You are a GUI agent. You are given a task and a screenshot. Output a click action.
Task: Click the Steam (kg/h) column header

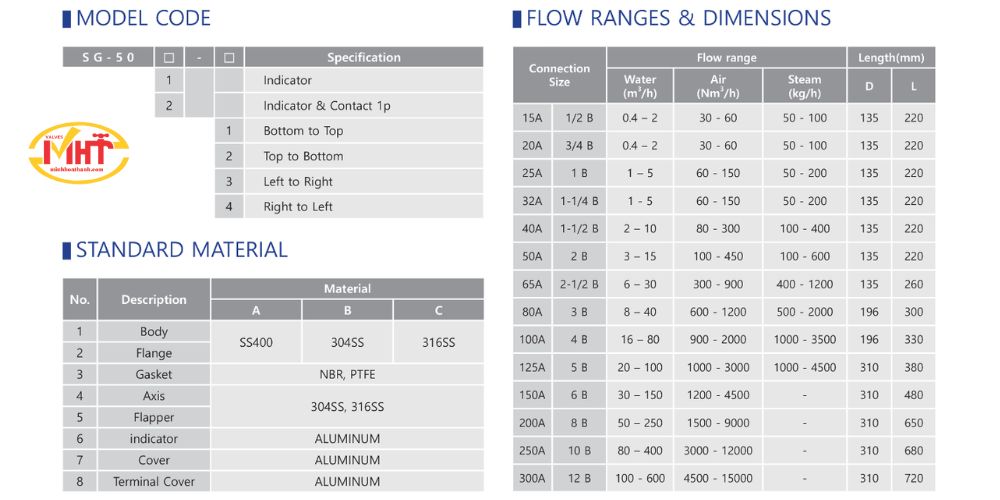click(804, 86)
